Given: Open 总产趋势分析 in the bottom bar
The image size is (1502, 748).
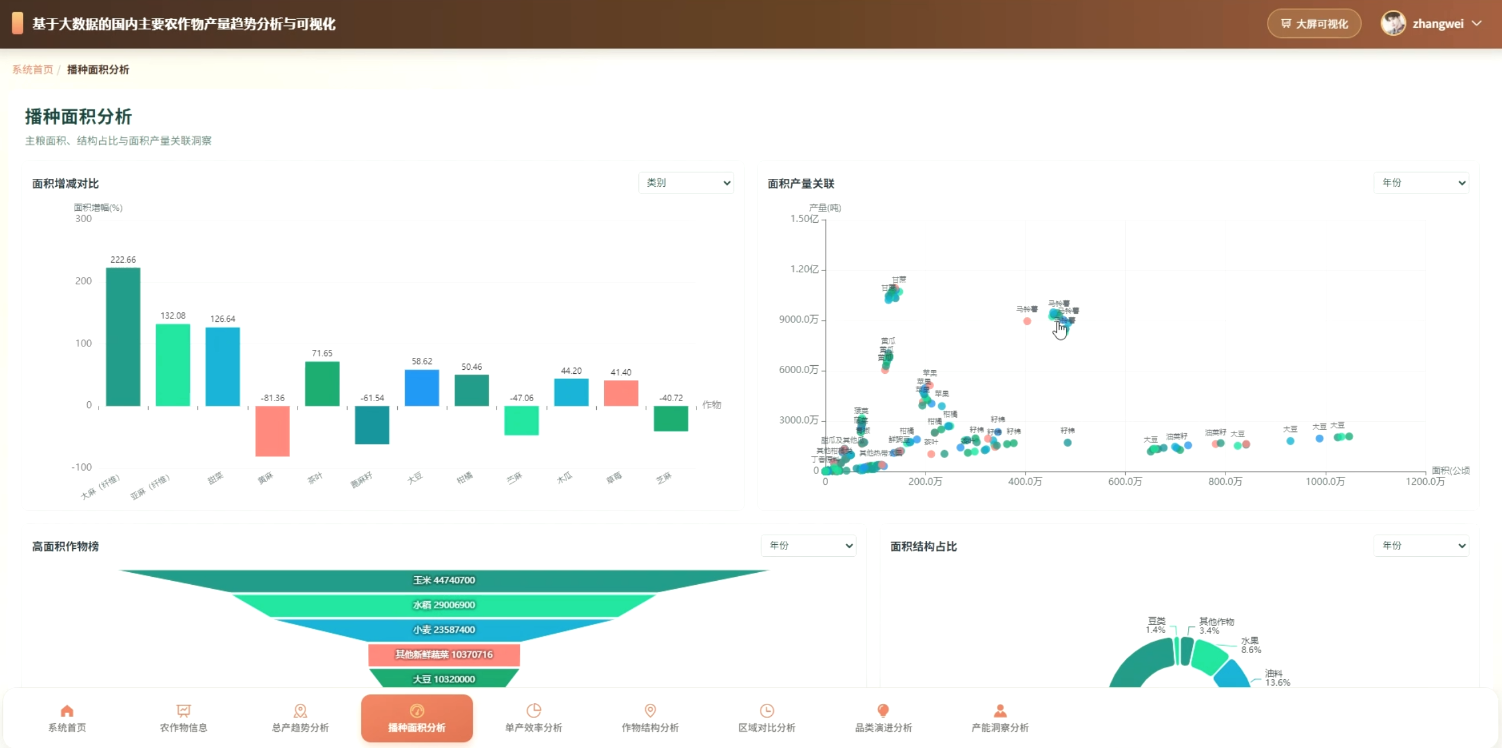Looking at the screenshot, I should pyautogui.click(x=300, y=718).
